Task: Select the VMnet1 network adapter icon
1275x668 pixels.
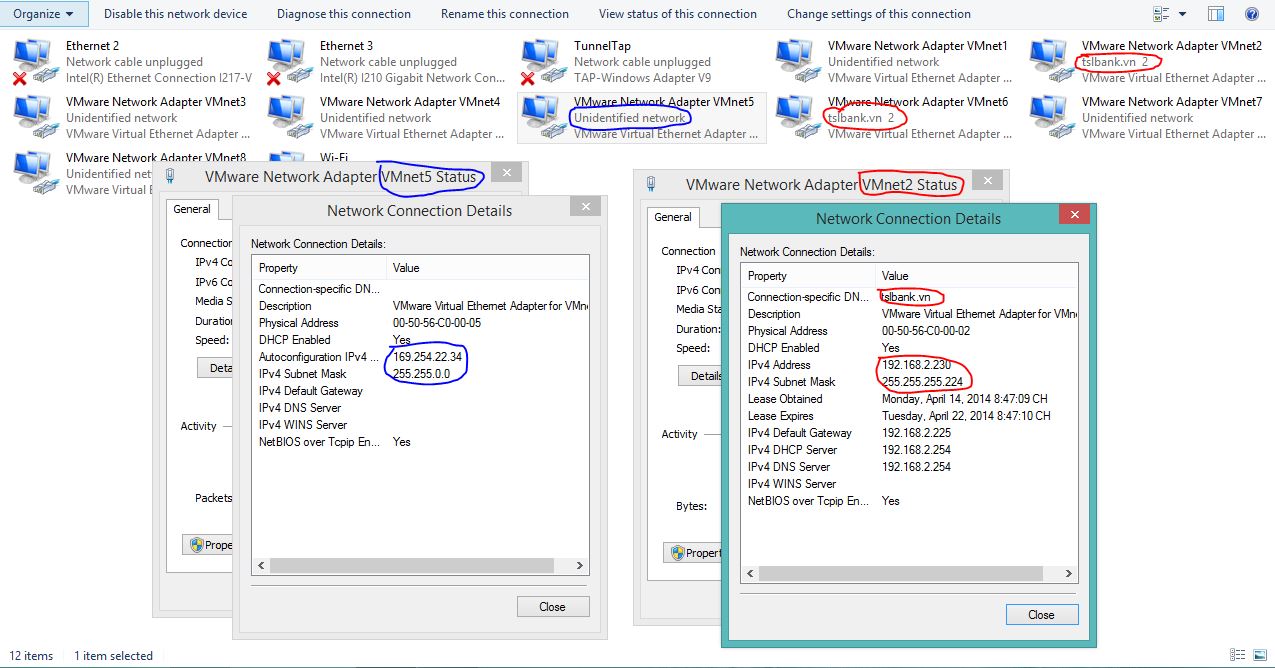Action: (x=795, y=62)
